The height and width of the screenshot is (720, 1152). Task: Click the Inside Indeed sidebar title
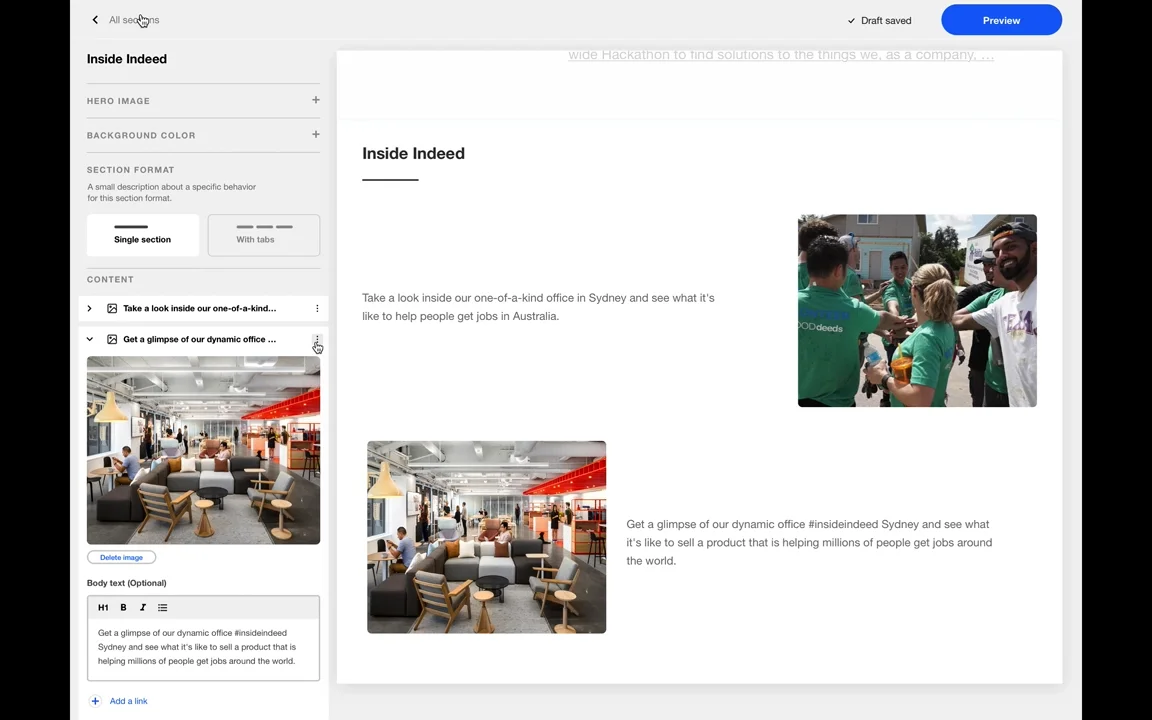click(126, 59)
